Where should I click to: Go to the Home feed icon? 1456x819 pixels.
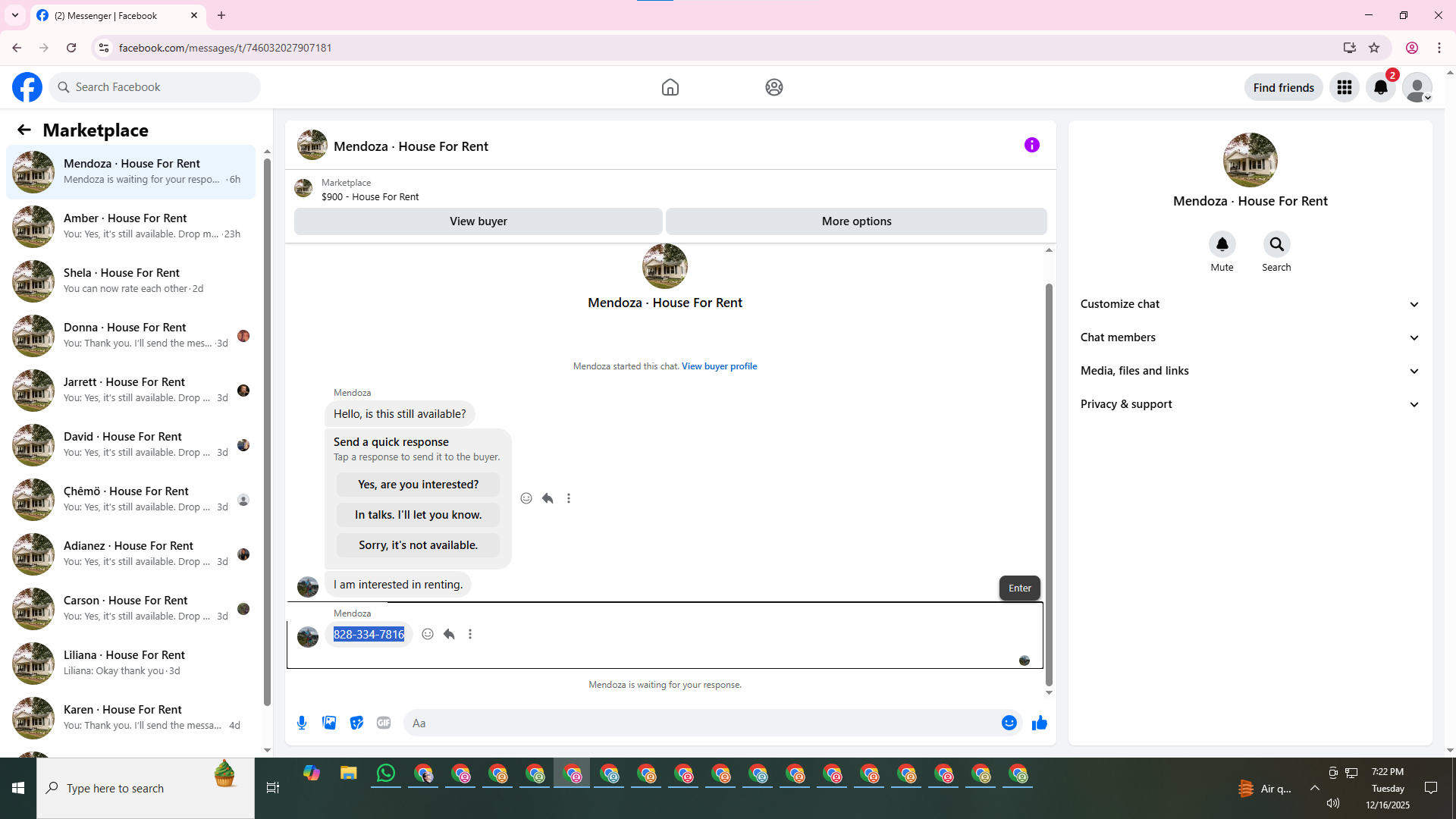tap(670, 87)
